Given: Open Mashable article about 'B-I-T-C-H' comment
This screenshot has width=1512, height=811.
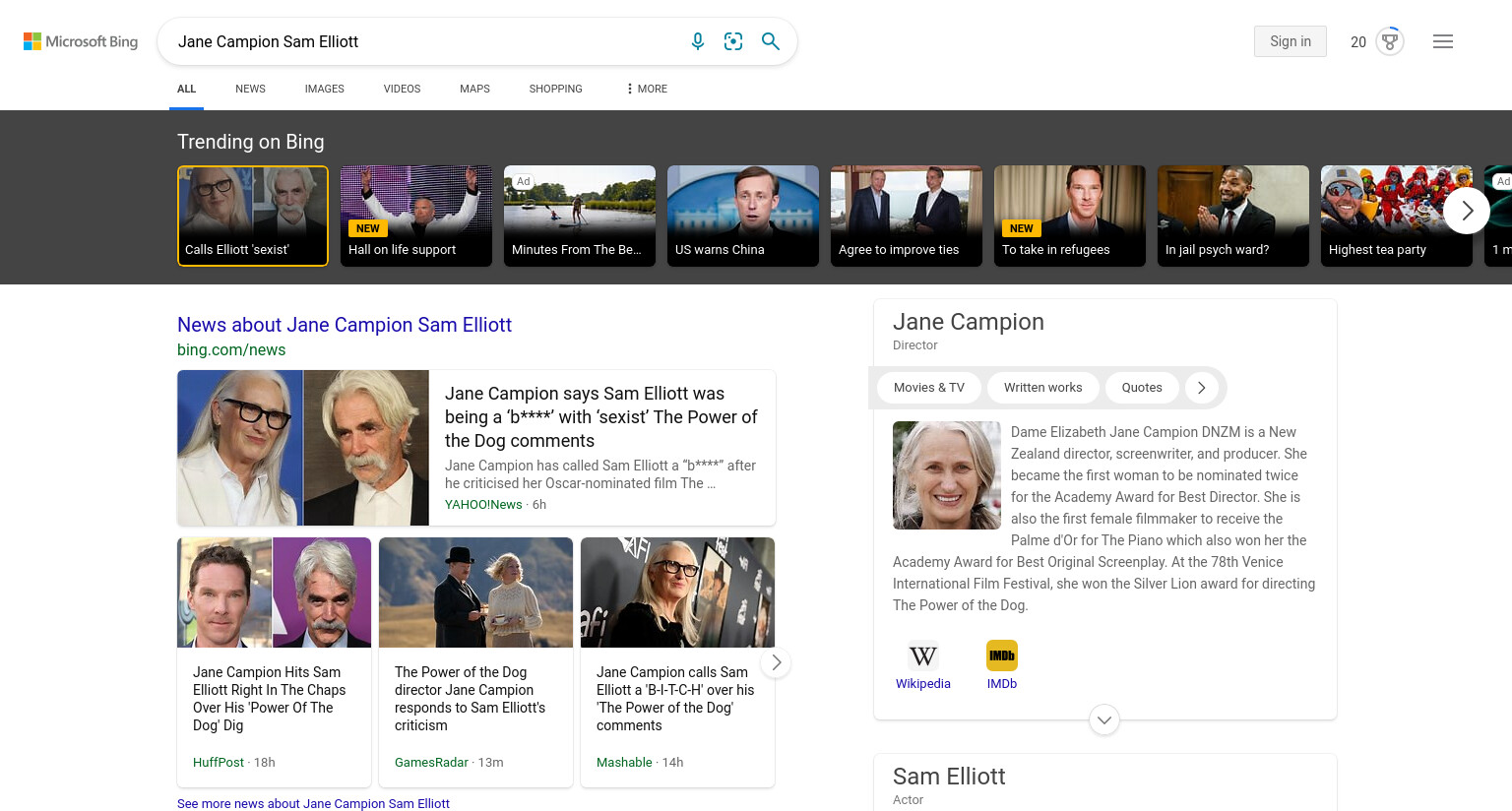Looking at the screenshot, I should (x=675, y=699).
